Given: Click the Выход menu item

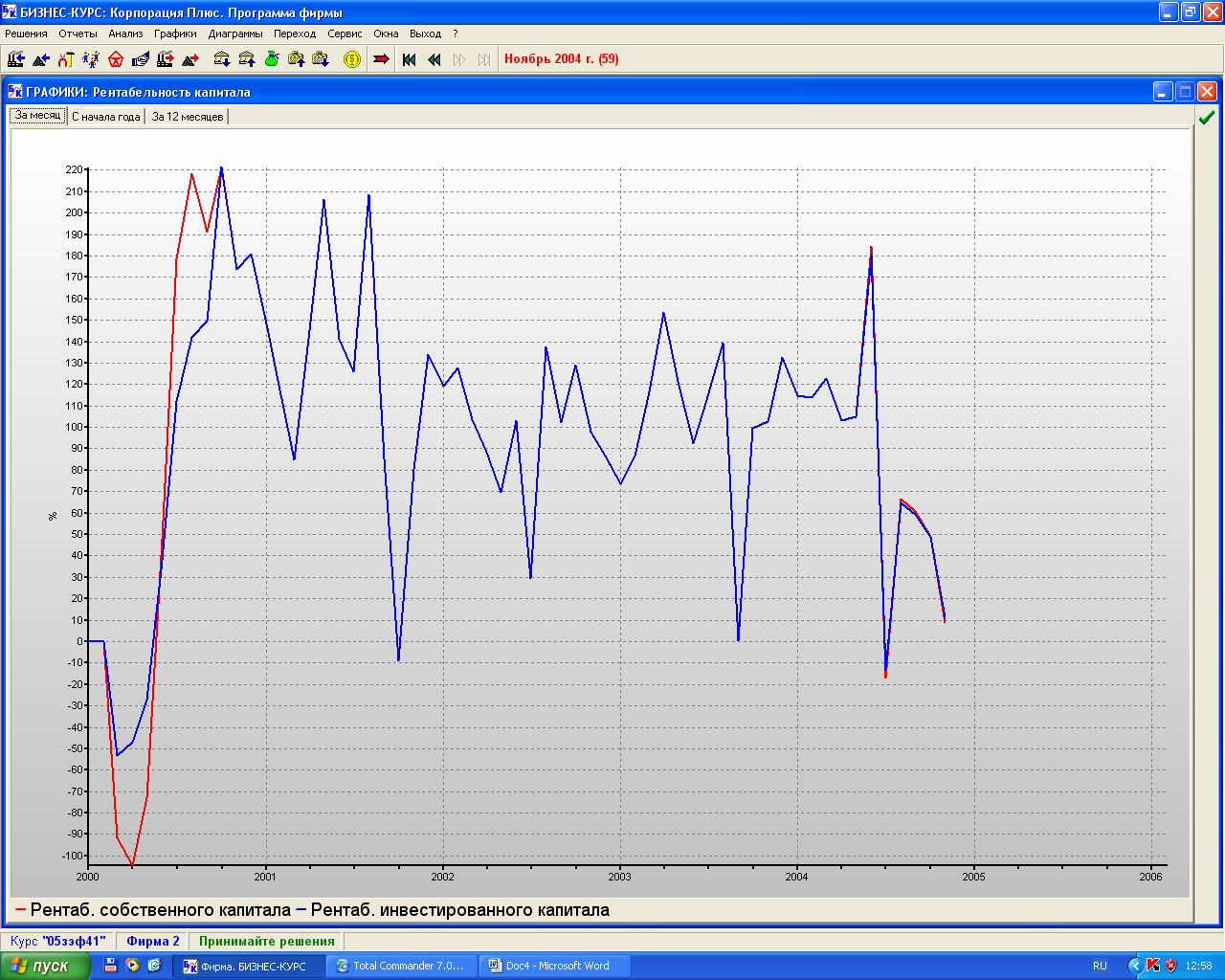Looking at the screenshot, I should [425, 33].
